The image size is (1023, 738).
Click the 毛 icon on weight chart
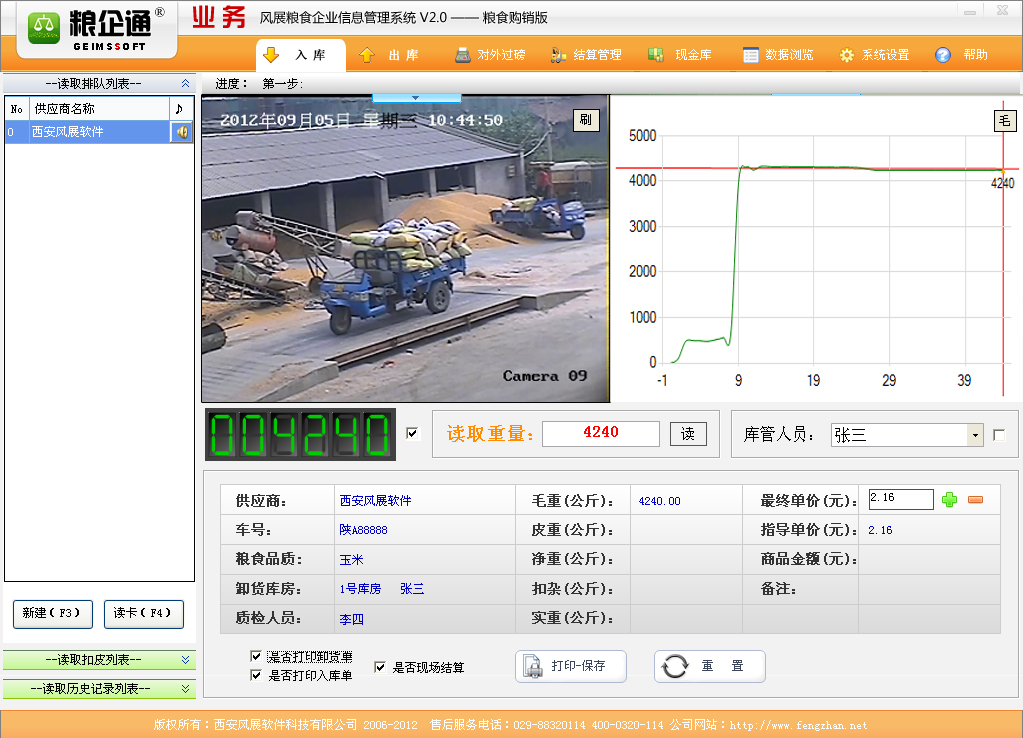1004,121
